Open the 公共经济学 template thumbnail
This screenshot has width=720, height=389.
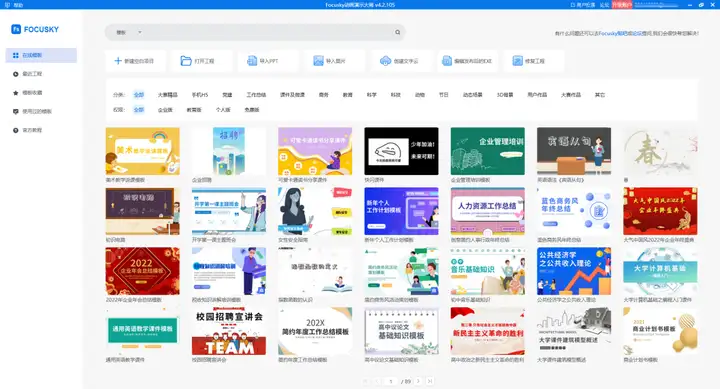[574, 271]
